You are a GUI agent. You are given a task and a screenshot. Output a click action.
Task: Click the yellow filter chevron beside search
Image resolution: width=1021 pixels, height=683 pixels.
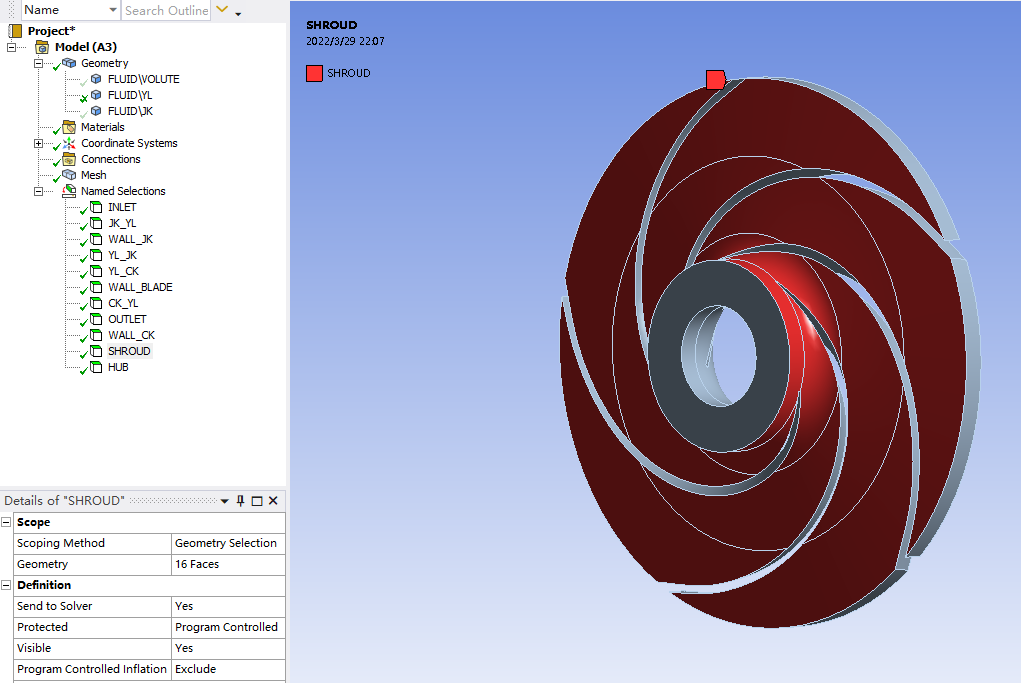tap(222, 10)
